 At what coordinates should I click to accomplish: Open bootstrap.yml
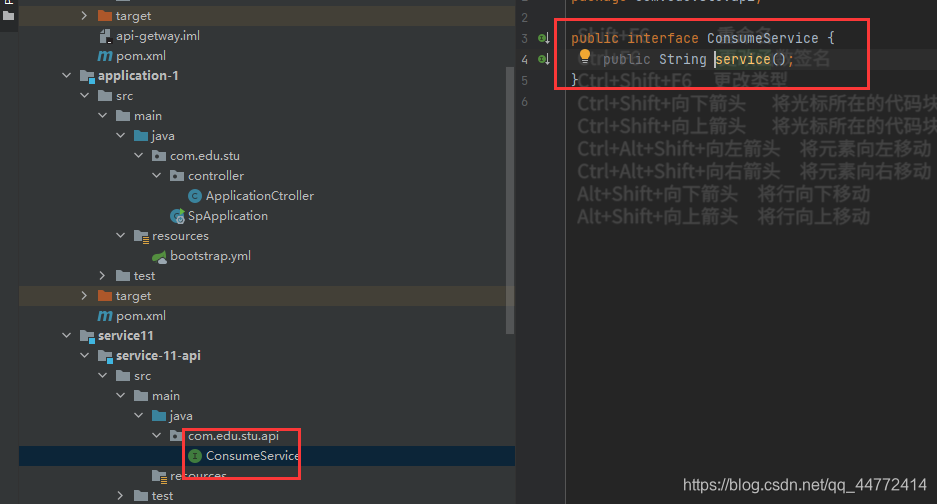[x=210, y=256]
